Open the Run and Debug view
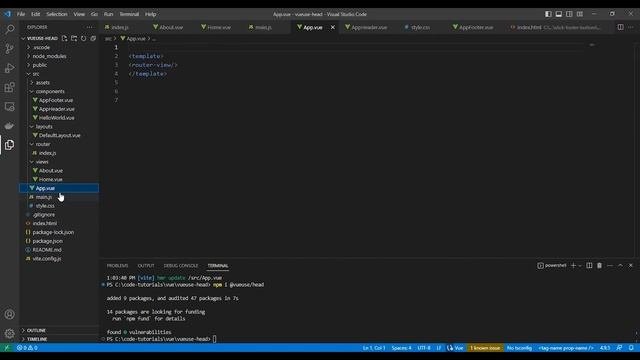This screenshot has height=360, width=640. (9, 68)
